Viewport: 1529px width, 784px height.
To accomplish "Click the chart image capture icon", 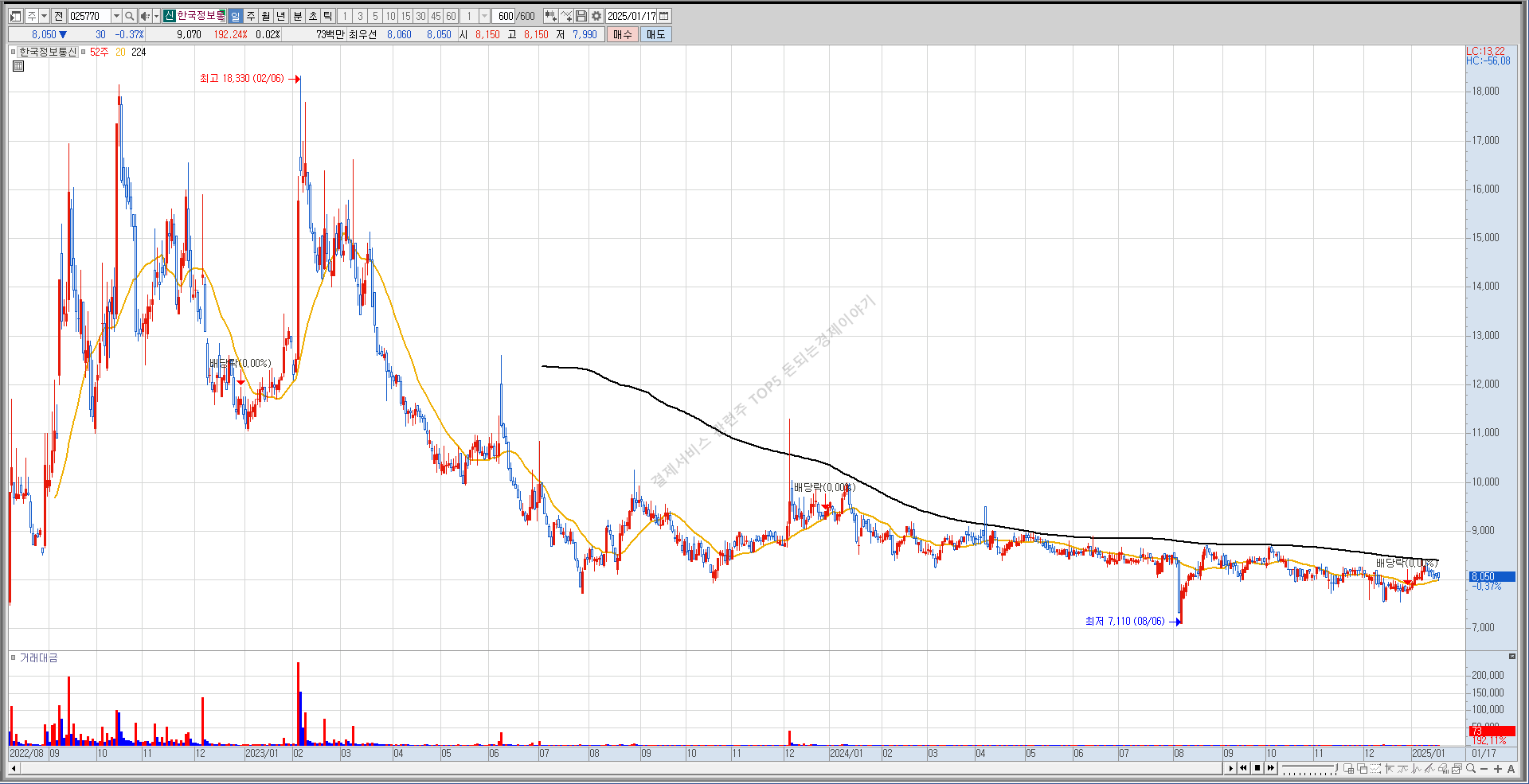I will coord(1457,768).
